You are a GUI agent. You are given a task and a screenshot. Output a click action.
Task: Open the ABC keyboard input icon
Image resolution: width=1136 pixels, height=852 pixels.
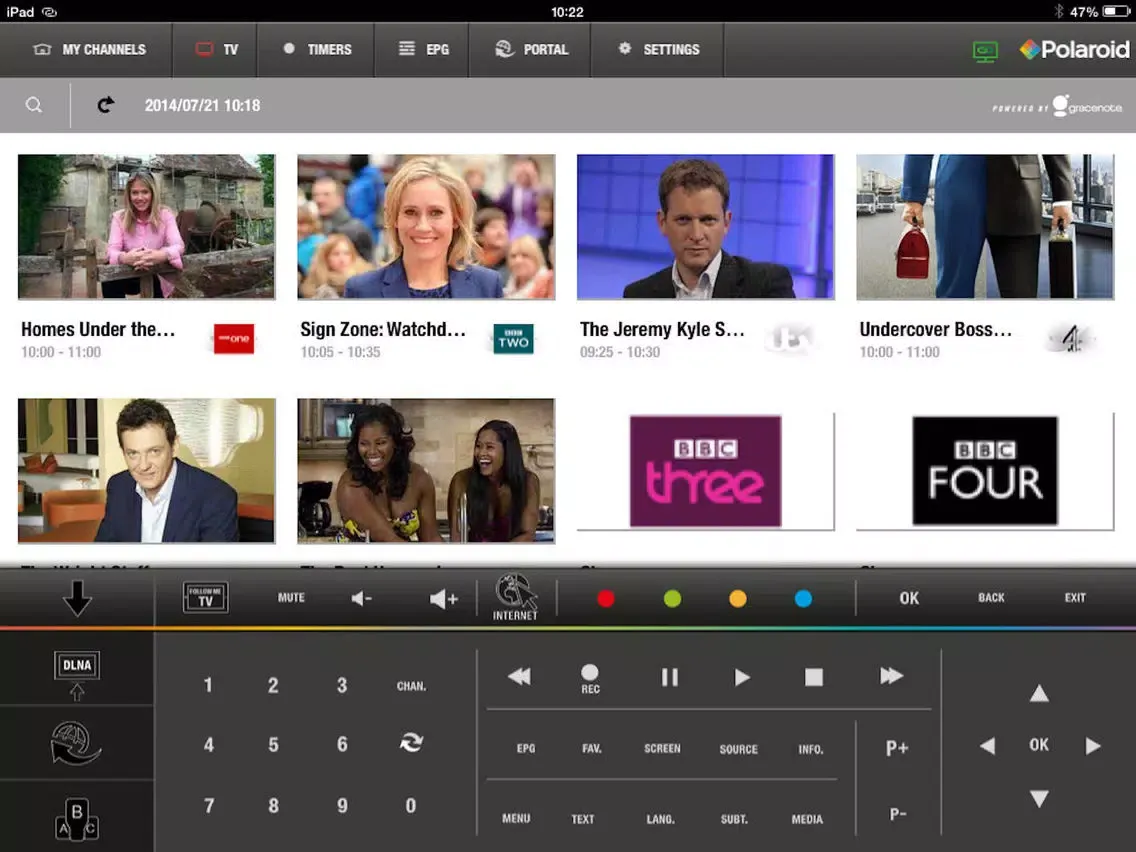pyautogui.click(x=77, y=820)
